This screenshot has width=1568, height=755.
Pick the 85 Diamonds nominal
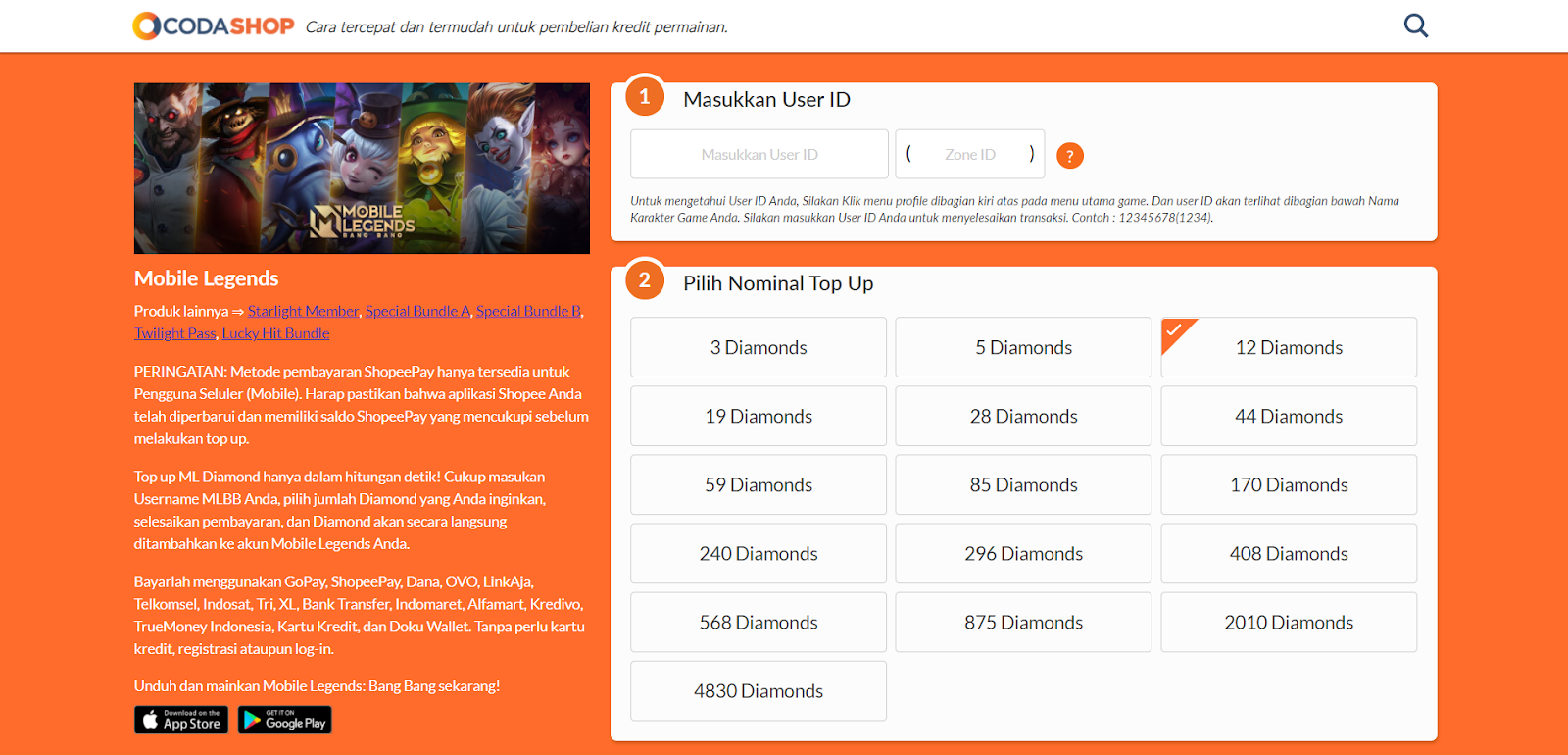pos(1023,484)
